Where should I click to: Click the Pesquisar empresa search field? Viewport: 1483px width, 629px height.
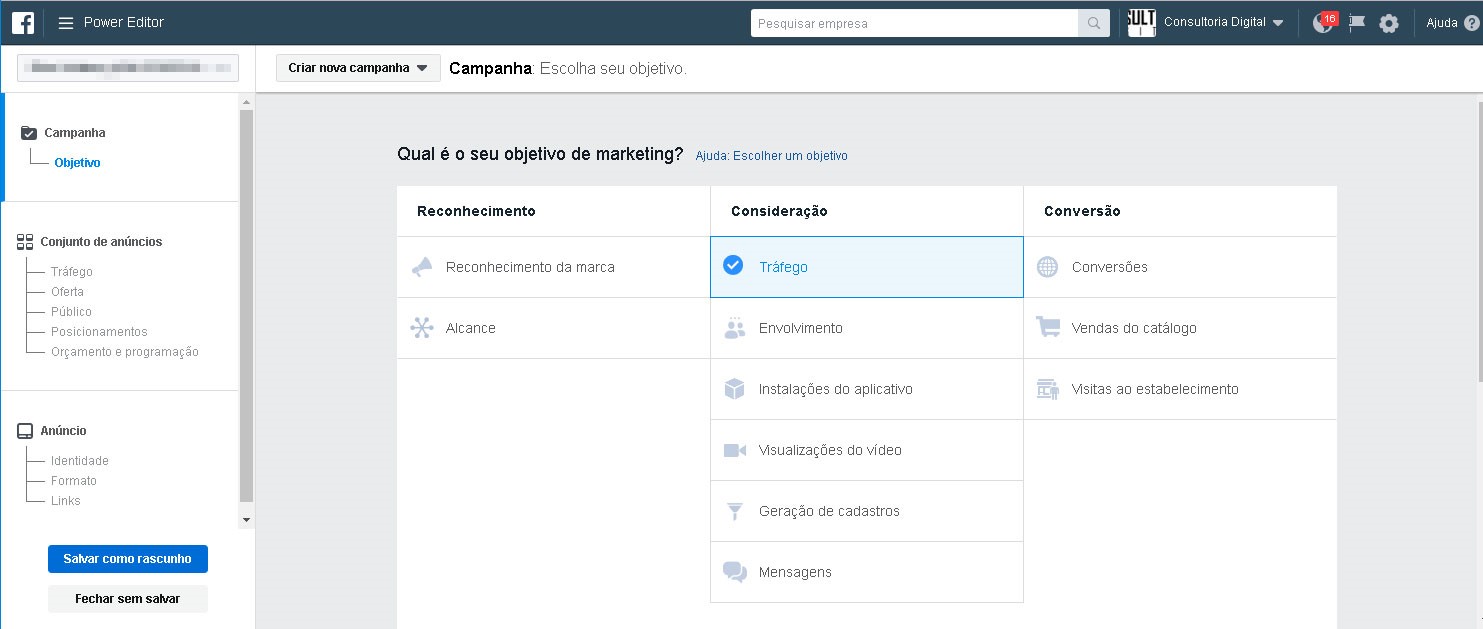[x=914, y=23]
